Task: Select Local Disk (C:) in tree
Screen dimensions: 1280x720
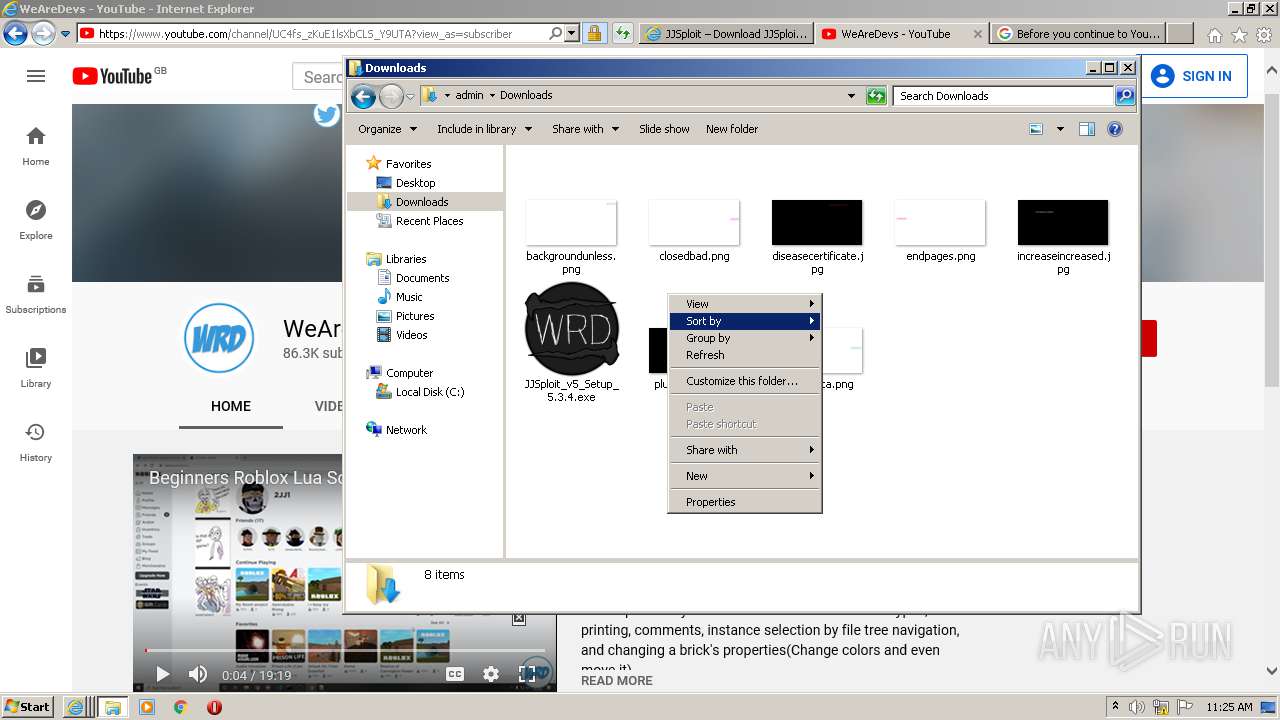Action: (429, 392)
